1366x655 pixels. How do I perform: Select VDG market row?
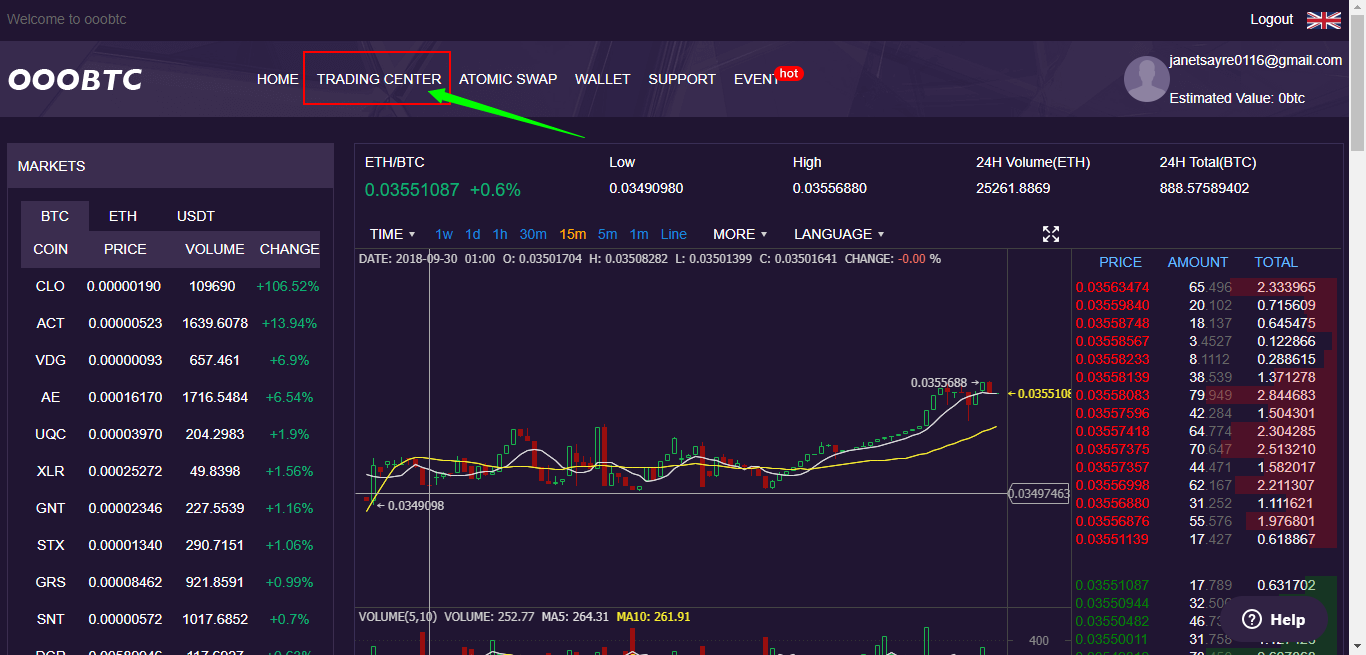click(171, 360)
